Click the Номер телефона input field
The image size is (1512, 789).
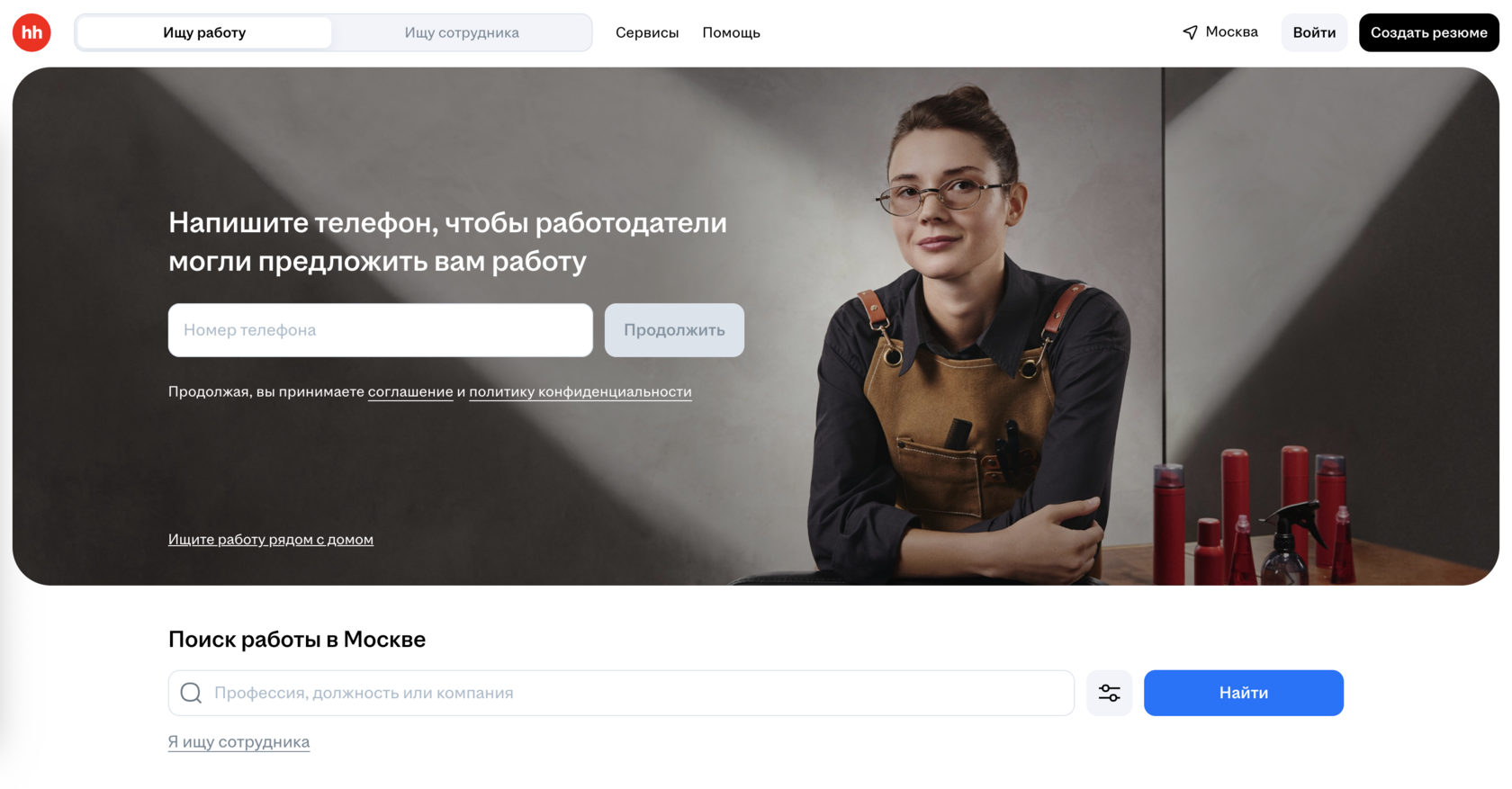(x=381, y=330)
